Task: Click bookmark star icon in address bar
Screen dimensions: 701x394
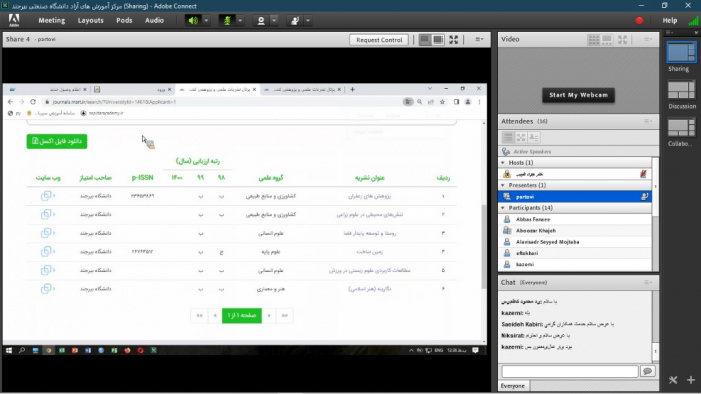Action: pos(442,102)
